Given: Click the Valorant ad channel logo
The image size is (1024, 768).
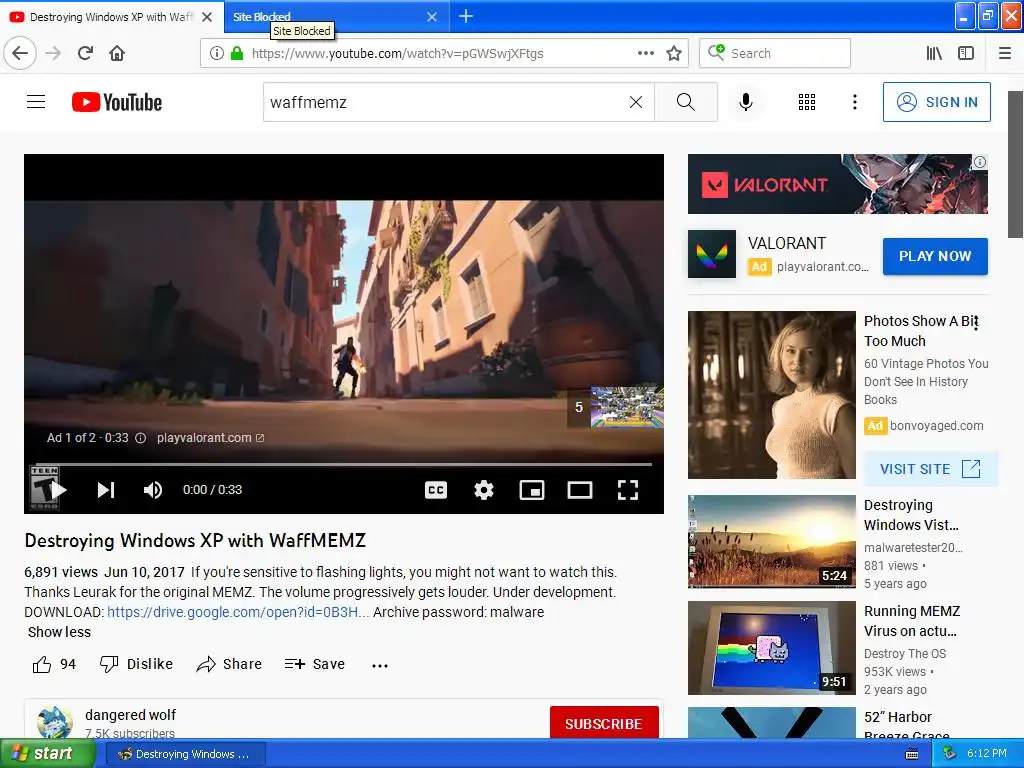Looking at the screenshot, I should tap(712, 254).
